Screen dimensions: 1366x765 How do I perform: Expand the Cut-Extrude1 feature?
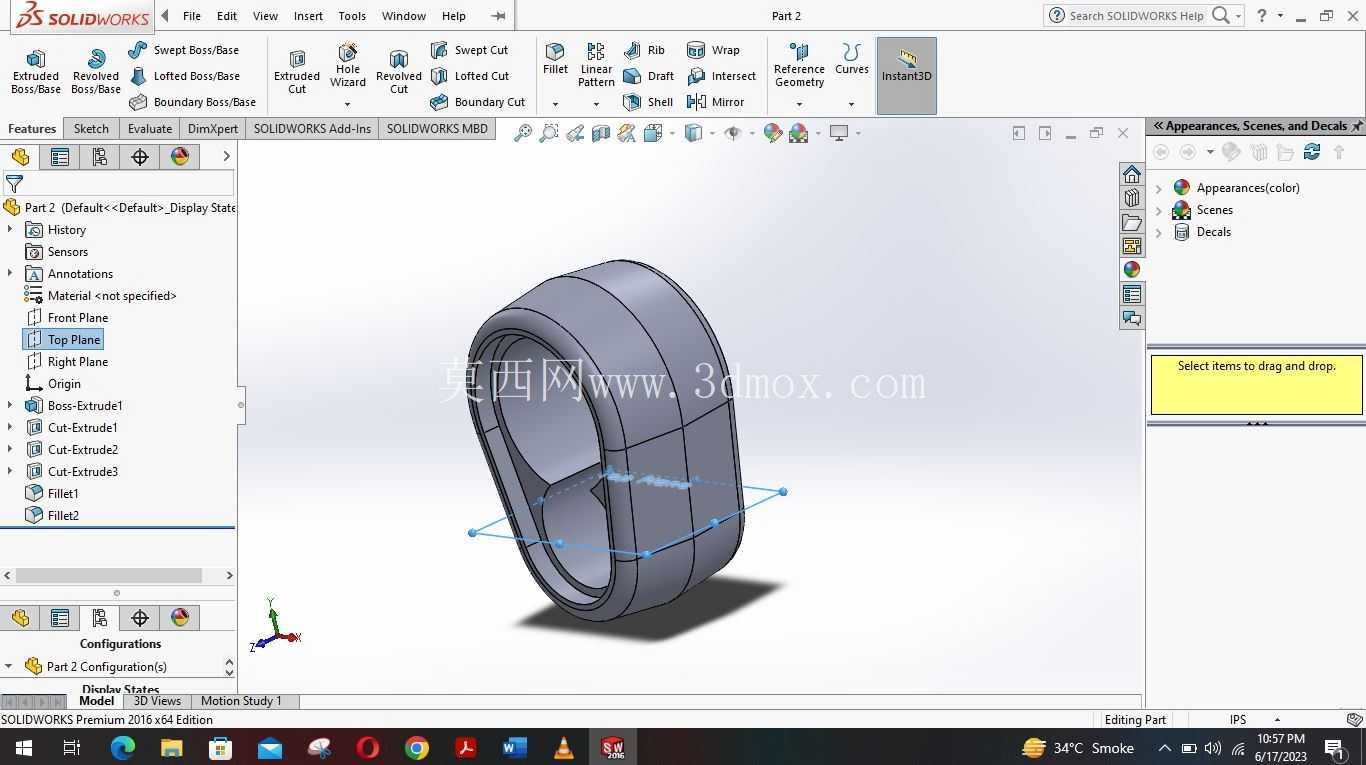(10, 428)
